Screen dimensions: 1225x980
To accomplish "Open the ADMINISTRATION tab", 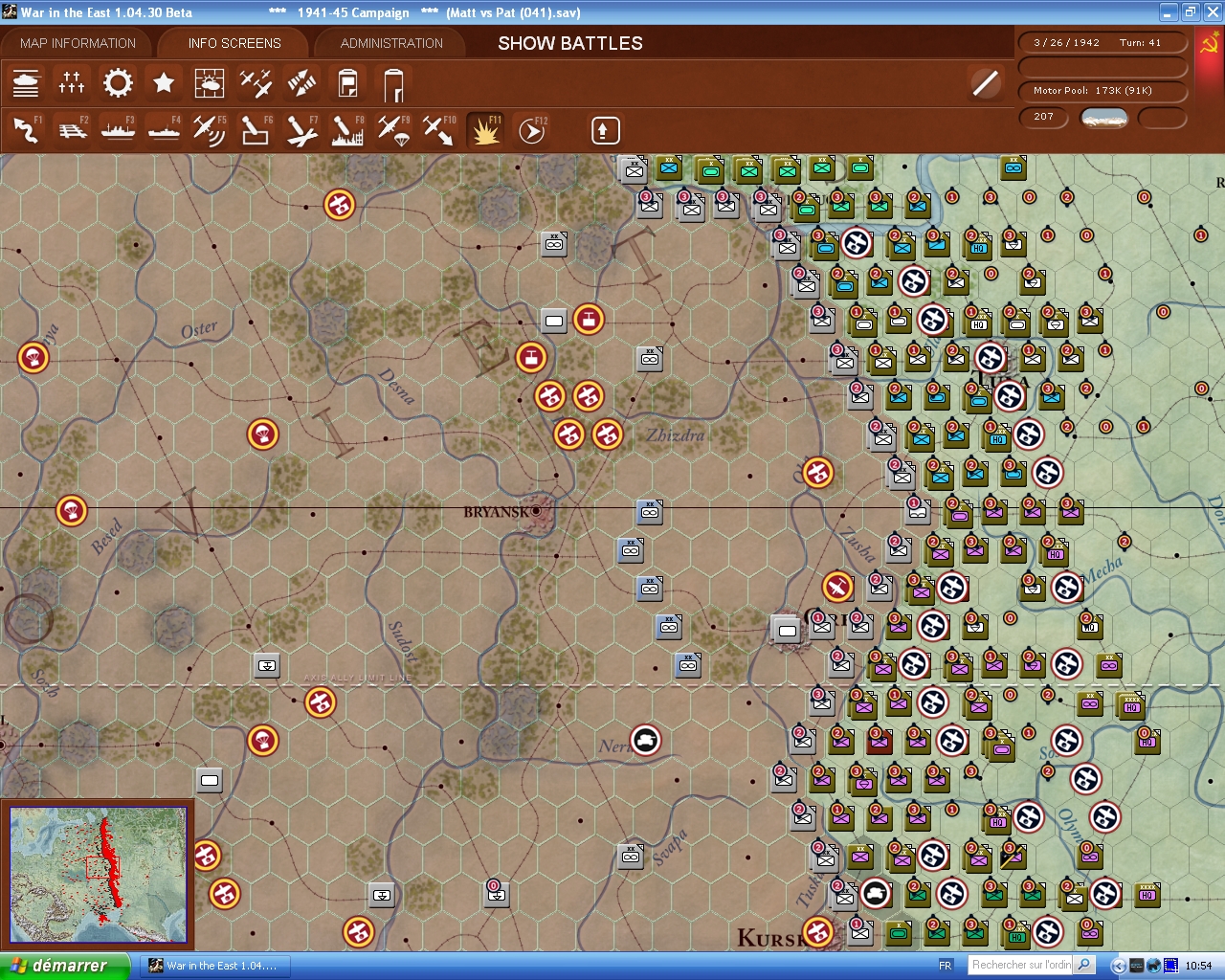I will (x=391, y=43).
